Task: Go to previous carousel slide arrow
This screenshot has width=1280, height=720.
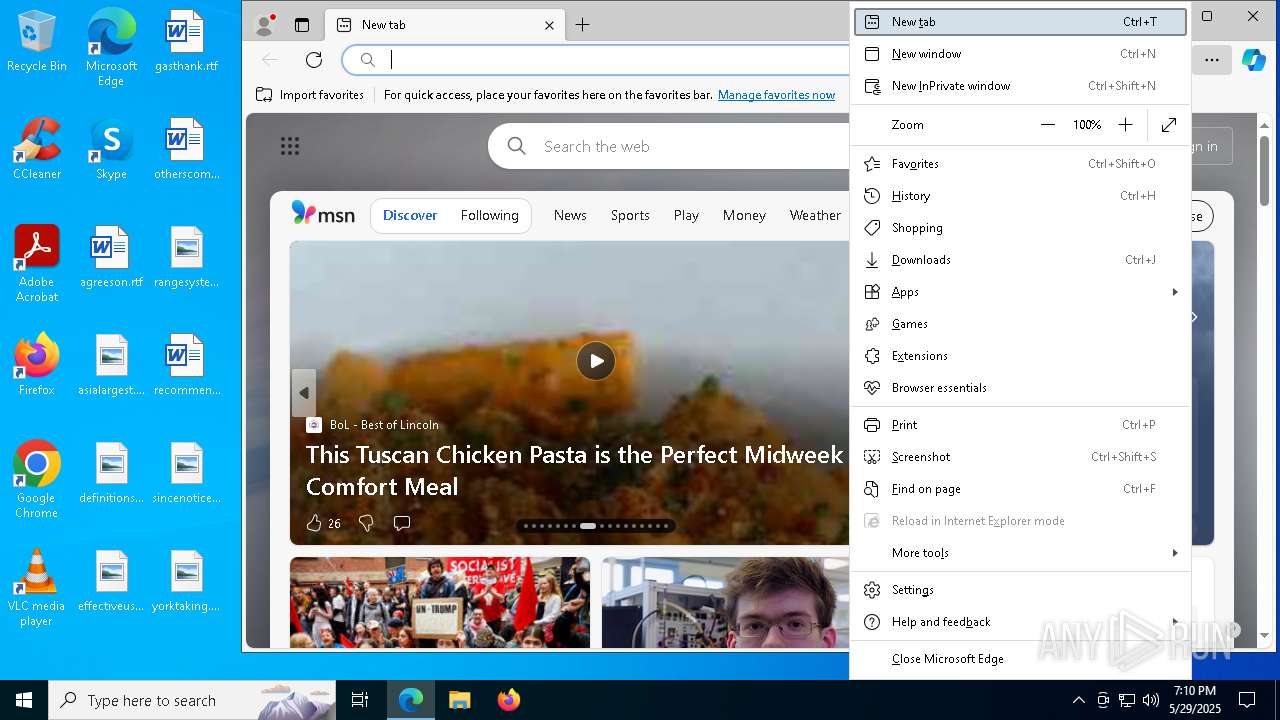Action: (x=304, y=393)
